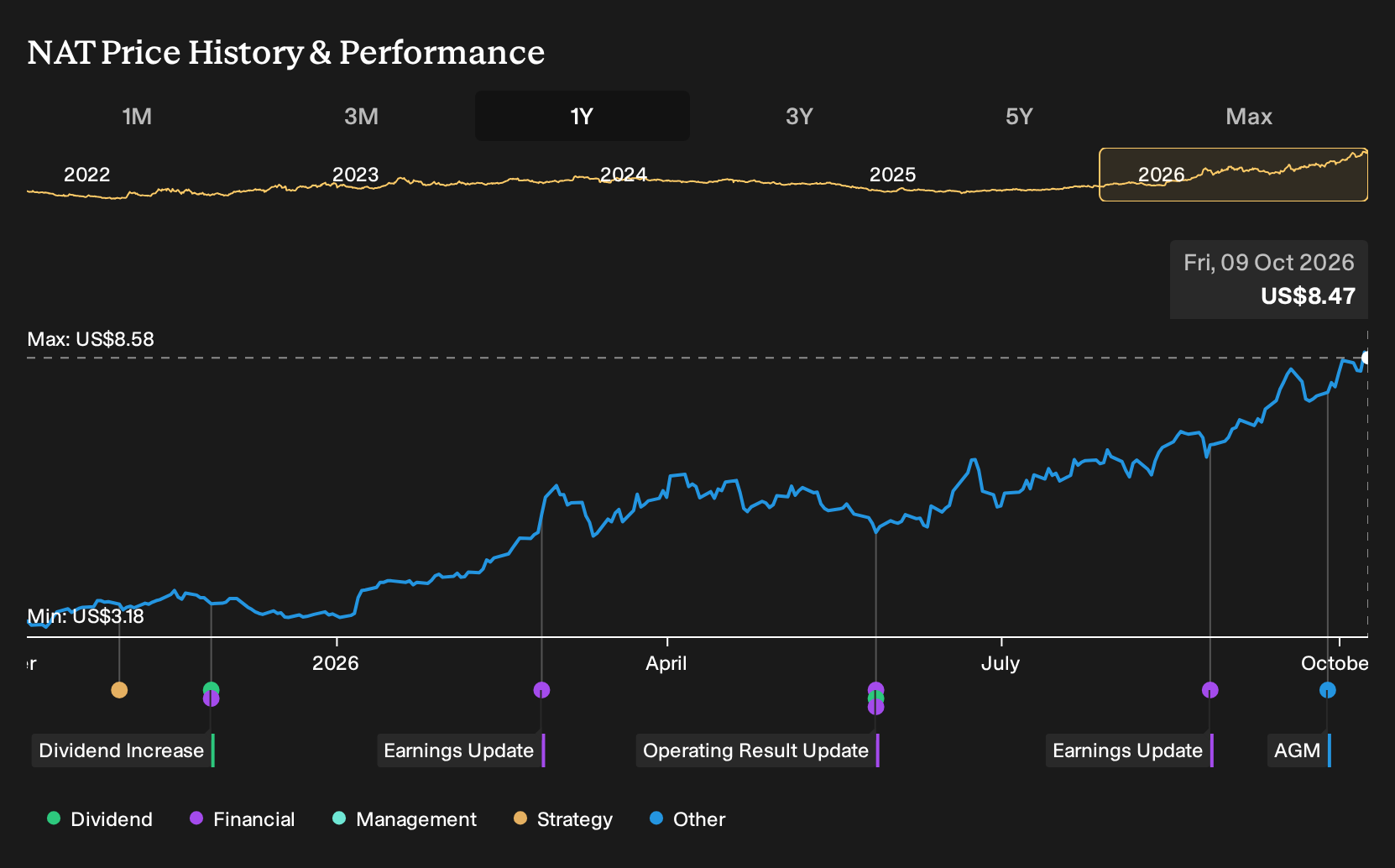Click the purple event dot left of October
This screenshot has width=1395, height=868.
tap(1210, 690)
